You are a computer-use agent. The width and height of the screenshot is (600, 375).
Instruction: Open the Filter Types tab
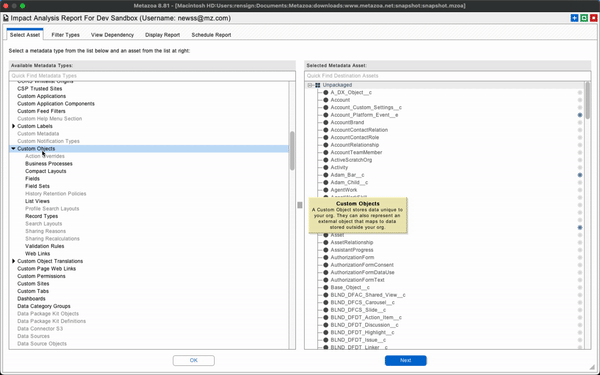tap(65, 35)
